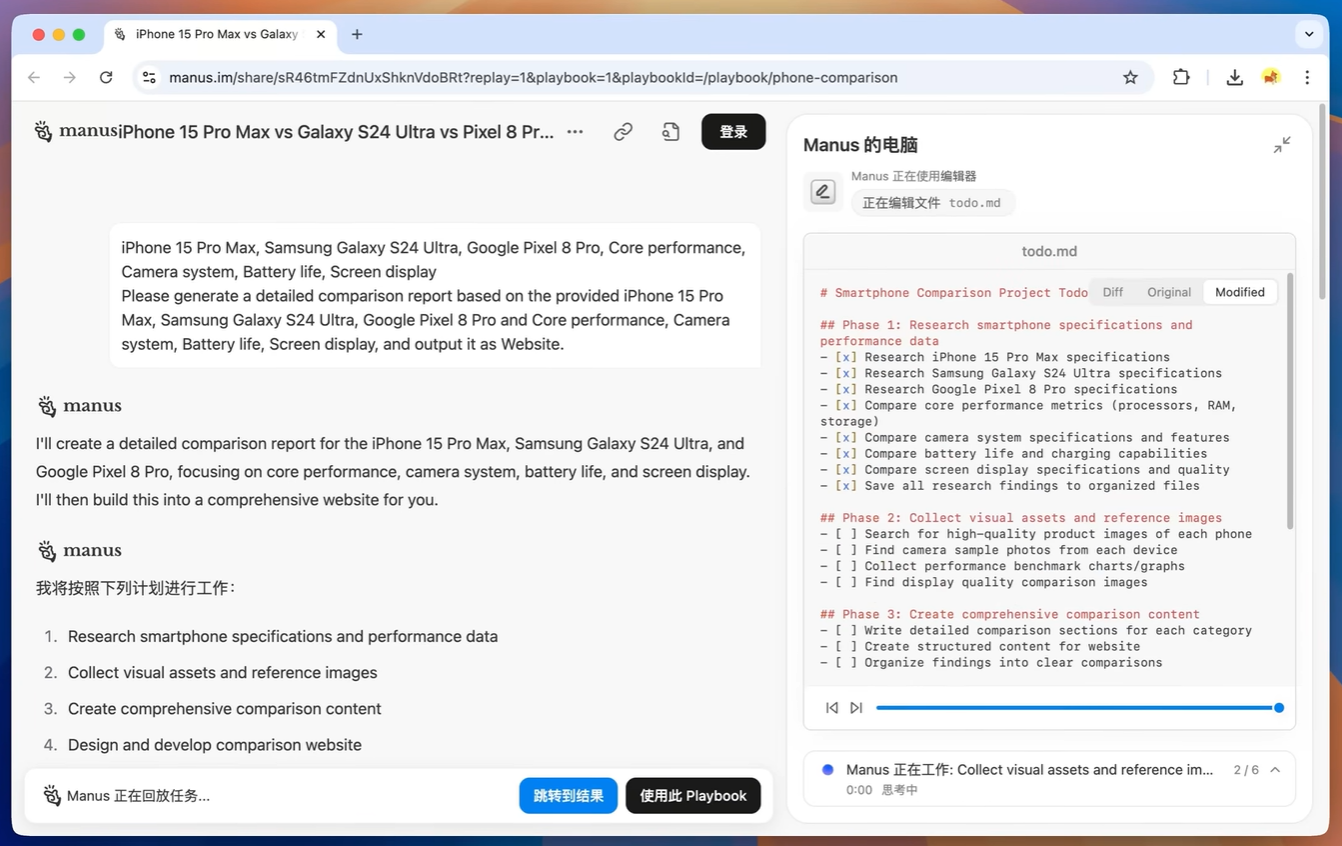
Task: Skip to previous step in replay
Action: [x=832, y=707]
